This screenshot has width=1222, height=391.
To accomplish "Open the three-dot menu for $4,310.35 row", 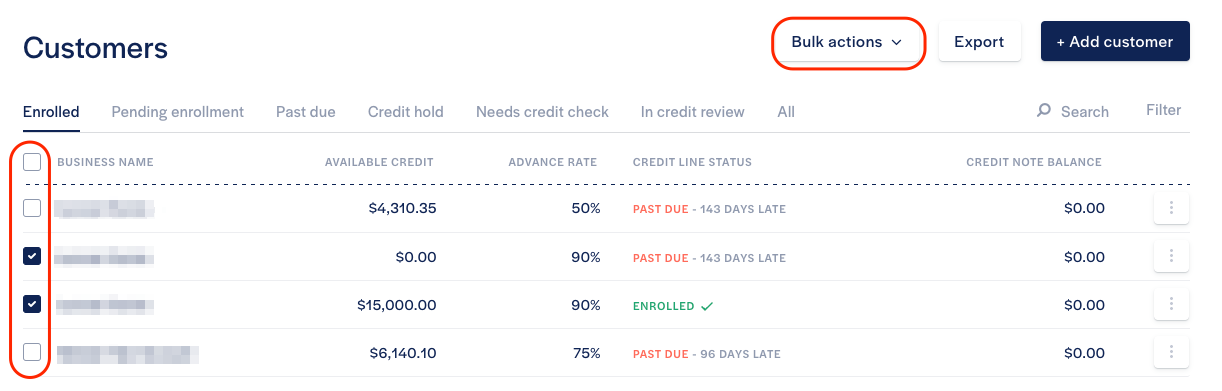I will click(1171, 209).
